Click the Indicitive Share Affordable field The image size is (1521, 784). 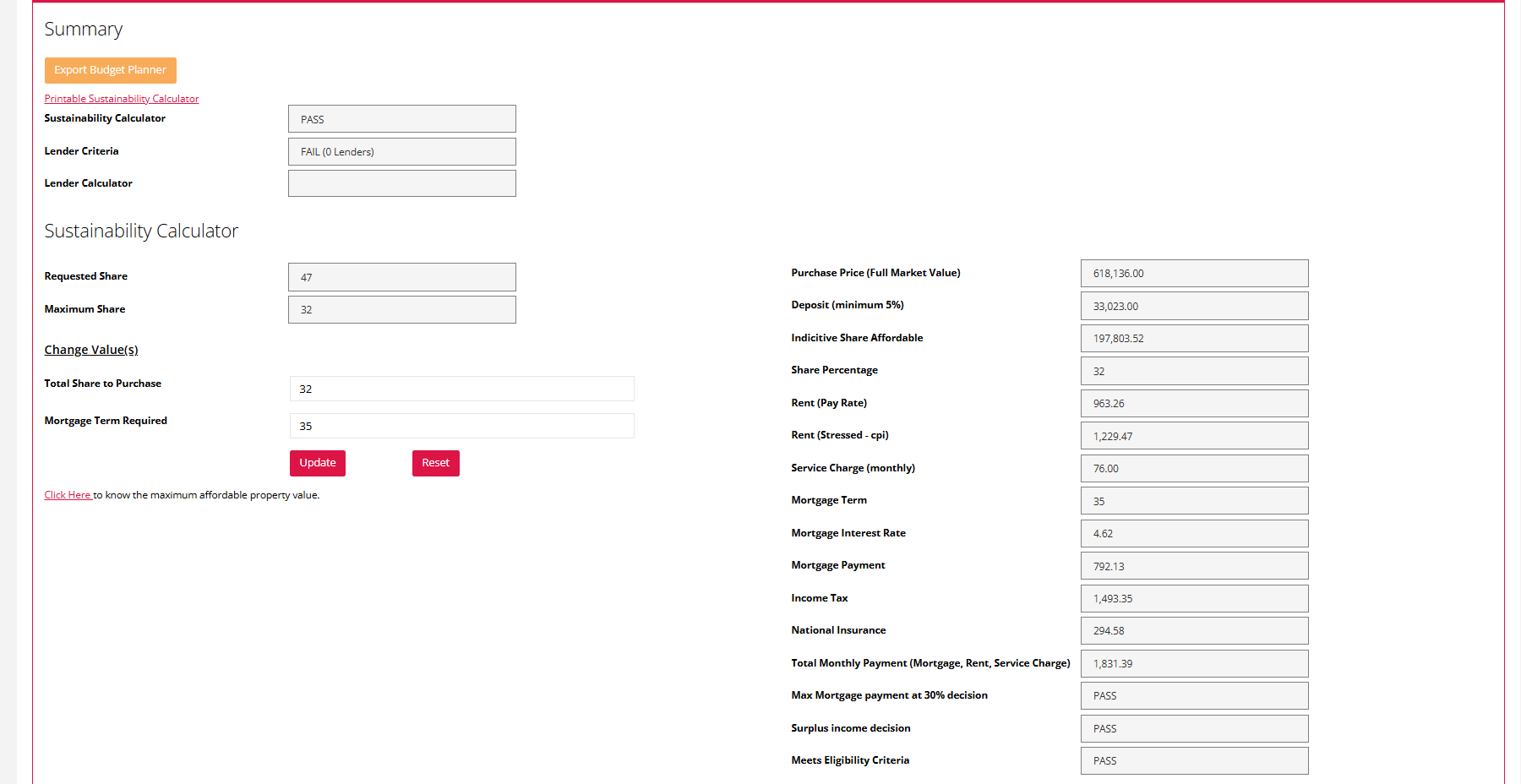point(1194,339)
